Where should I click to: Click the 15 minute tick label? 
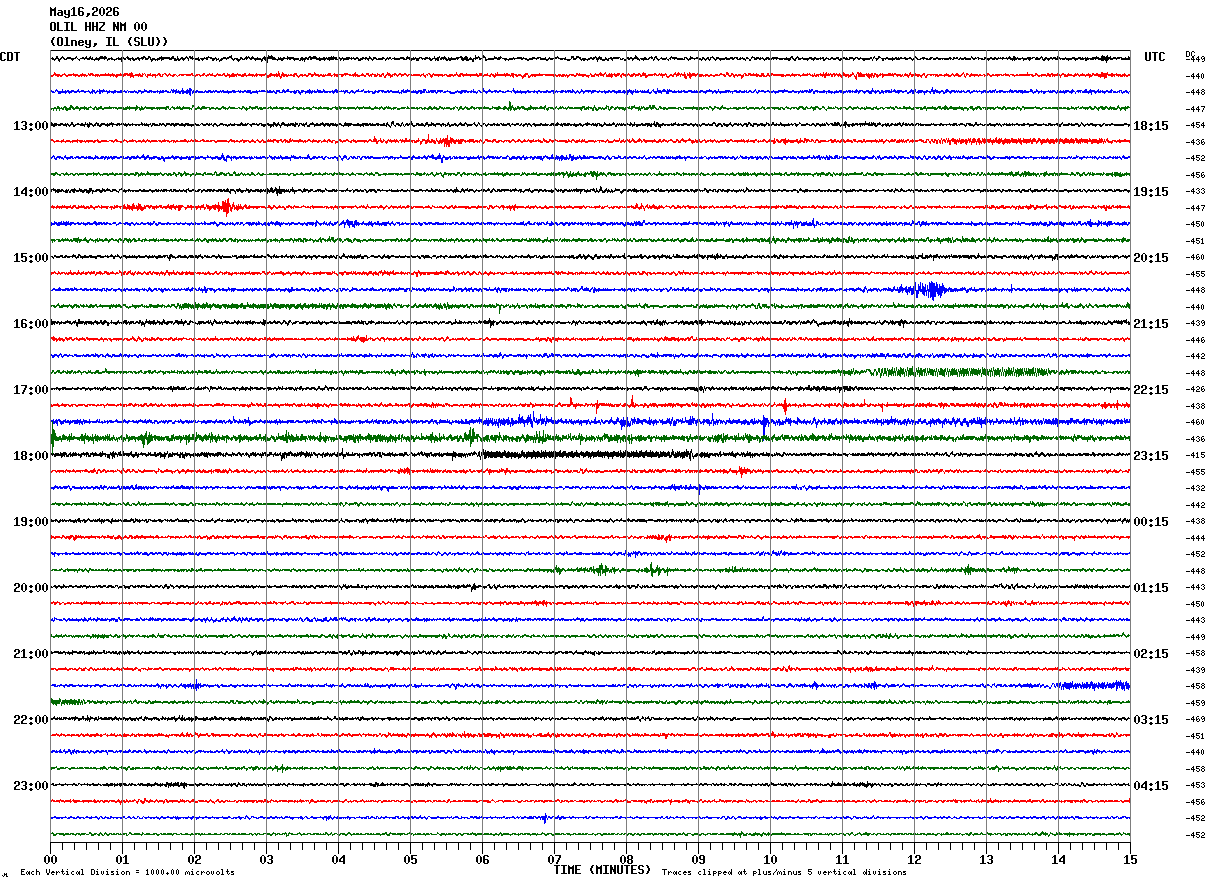tap(1130, 859)
